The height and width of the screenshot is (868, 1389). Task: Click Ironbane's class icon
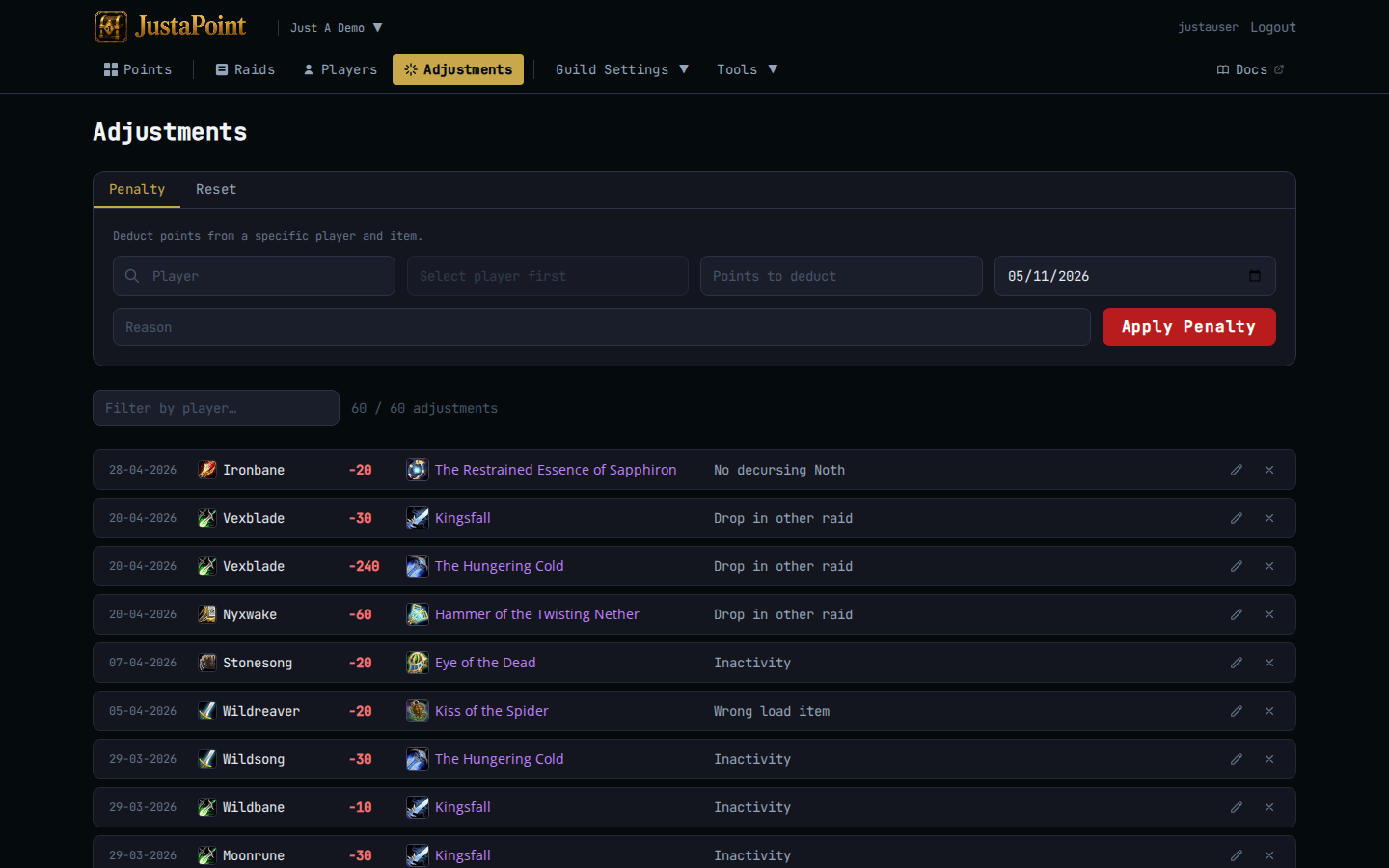[207, 470]
